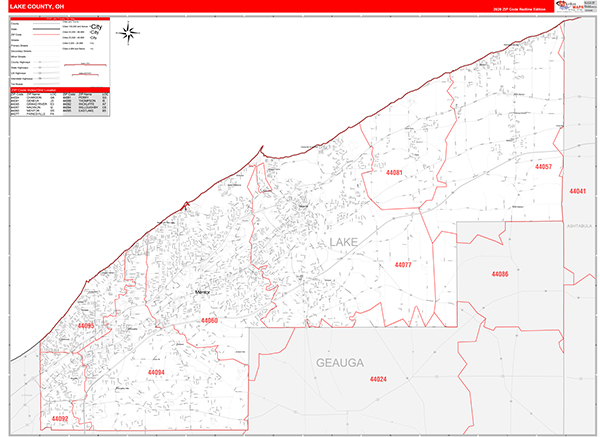Click the LAKE COUNTY, OH title
The height and width of the screenshot is (437, 600).
(37, 7)
